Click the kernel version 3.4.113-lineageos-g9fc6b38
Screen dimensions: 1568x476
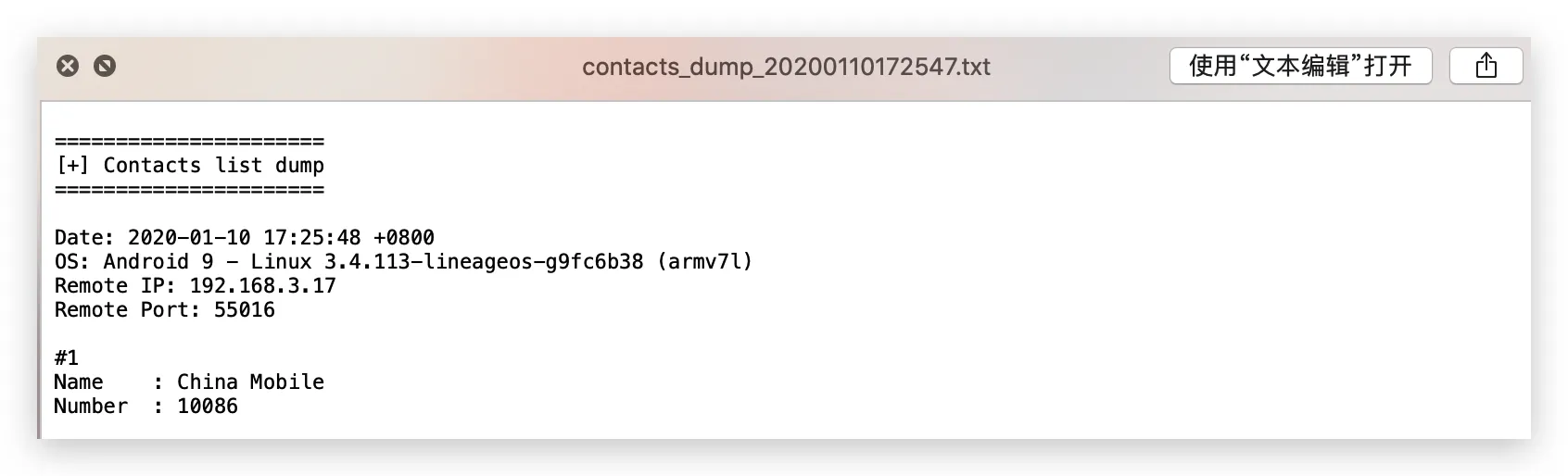483,262
